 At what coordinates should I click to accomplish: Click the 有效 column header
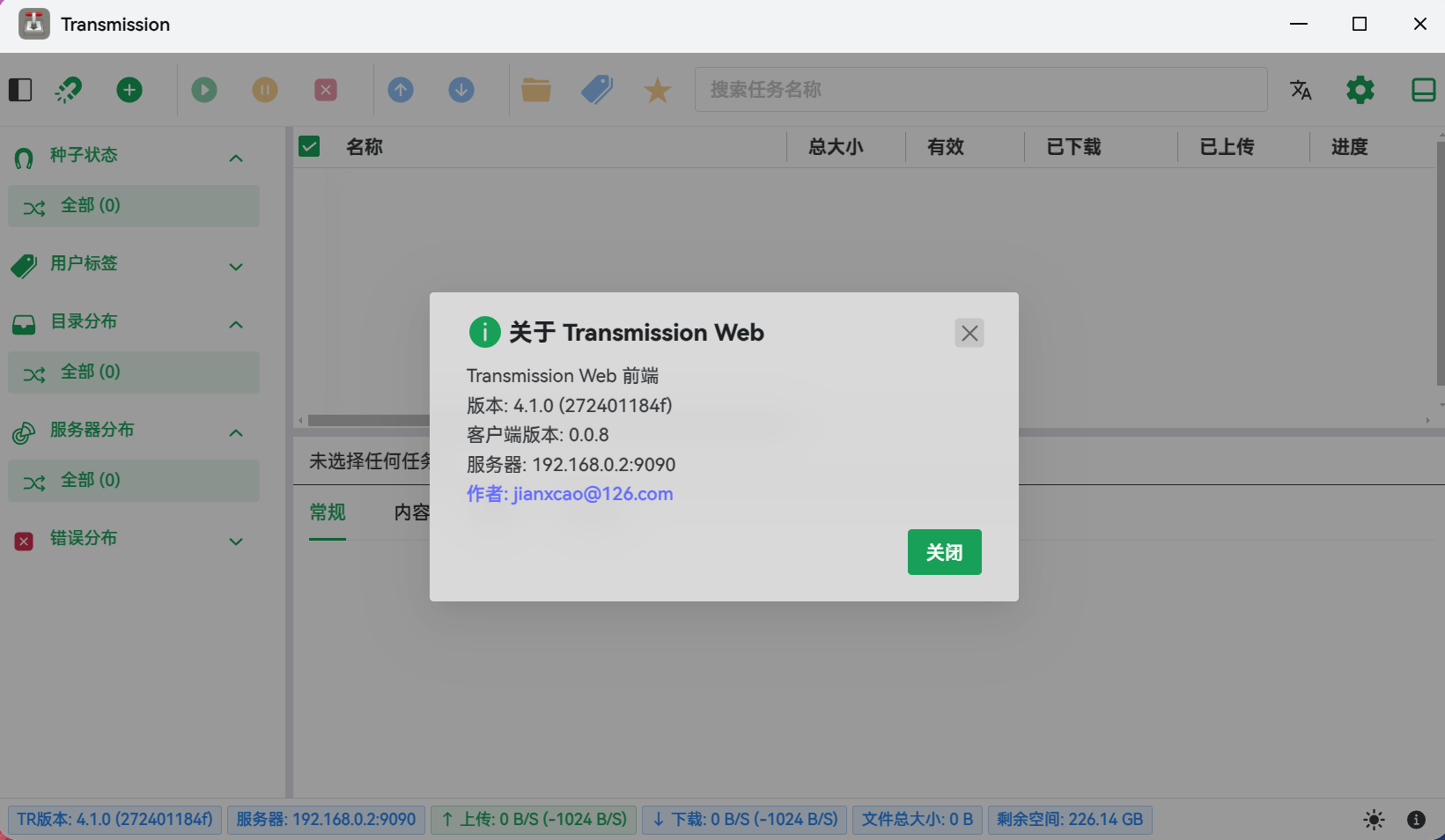[946, 147]
